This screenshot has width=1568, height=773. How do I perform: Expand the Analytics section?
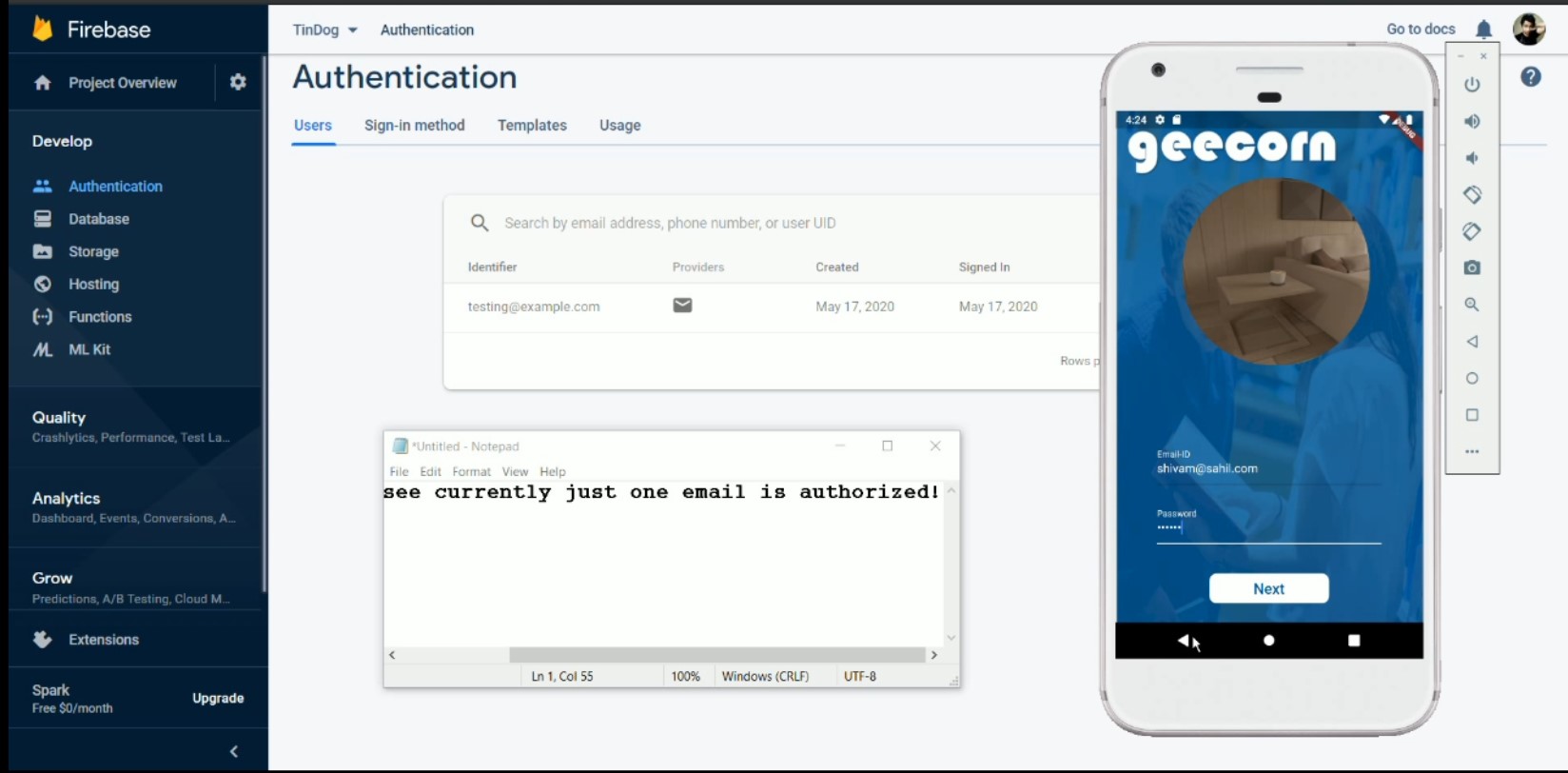[x=133, y=507]
